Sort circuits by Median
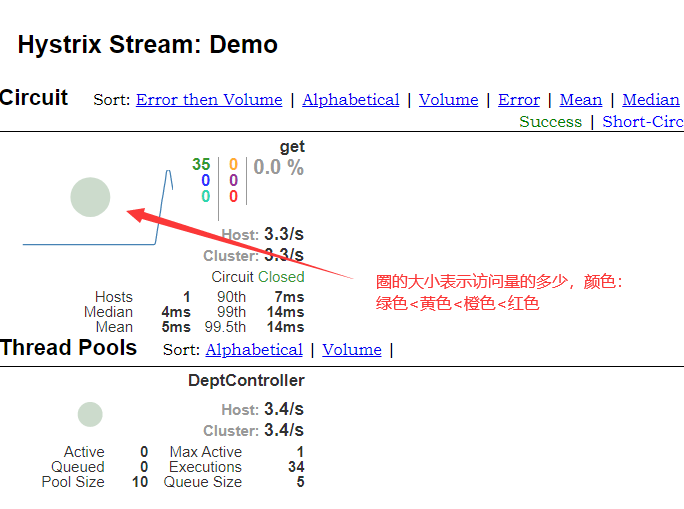 point(651,99)
